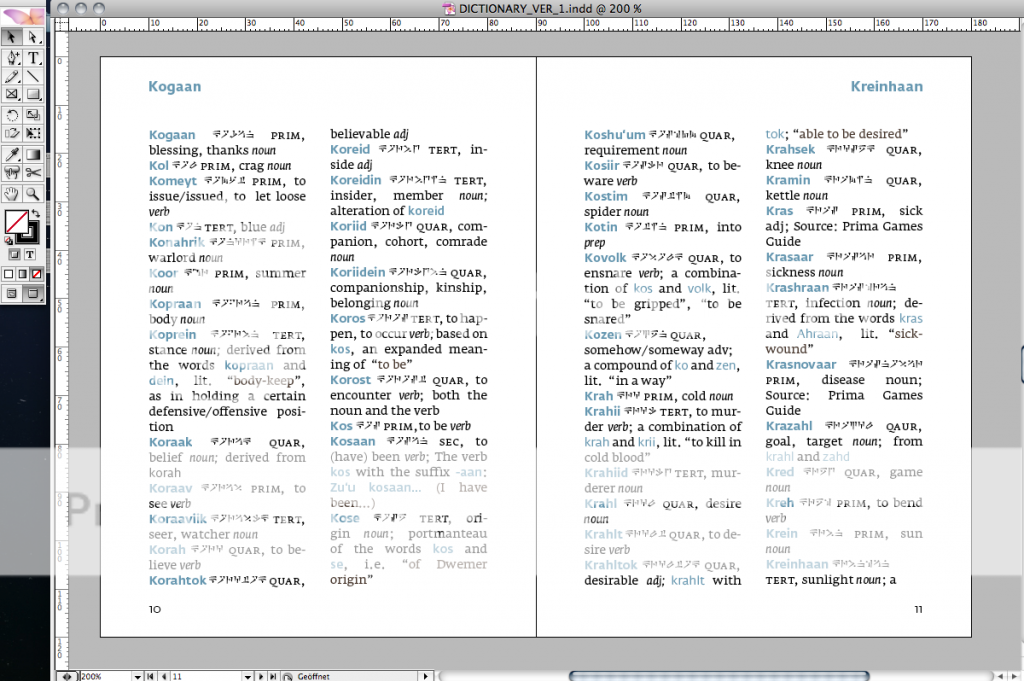The height and width of the screenshot is (681, 1024).
Task: Jump to the first page
Action: [x=151, y=675]
